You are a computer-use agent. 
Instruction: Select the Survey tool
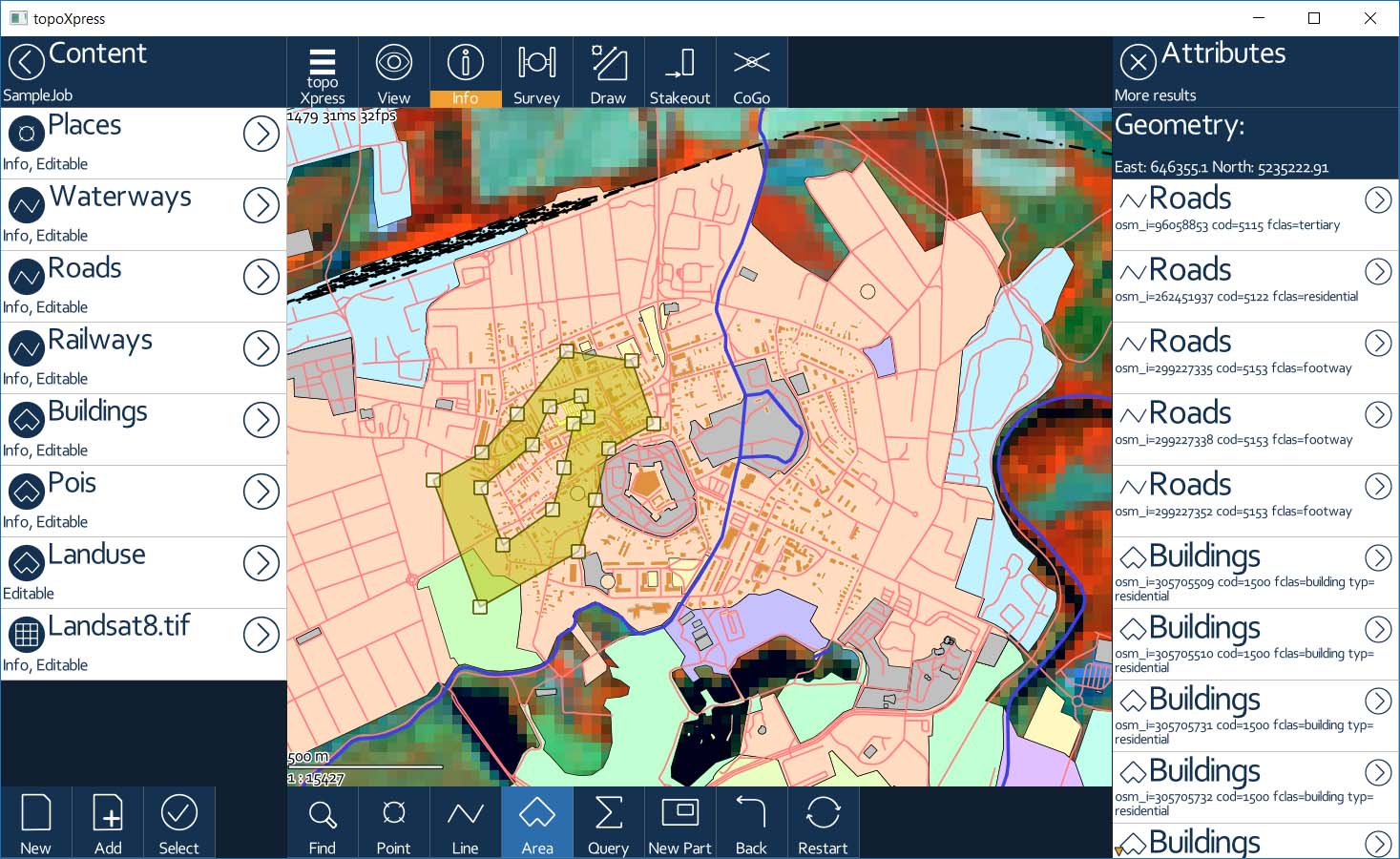click(x=536, y=73)
